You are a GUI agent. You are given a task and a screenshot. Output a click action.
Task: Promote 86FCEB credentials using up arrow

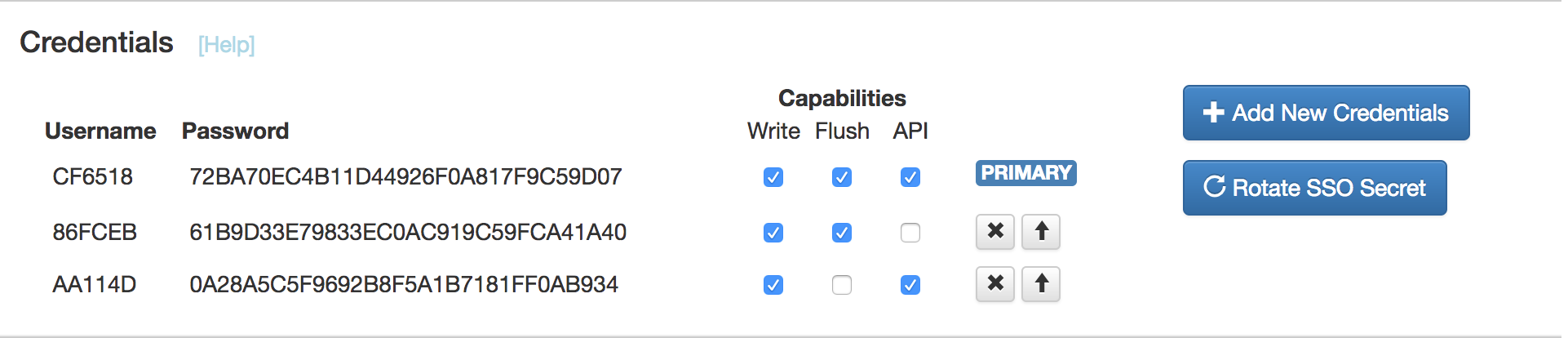point(1041,232)
